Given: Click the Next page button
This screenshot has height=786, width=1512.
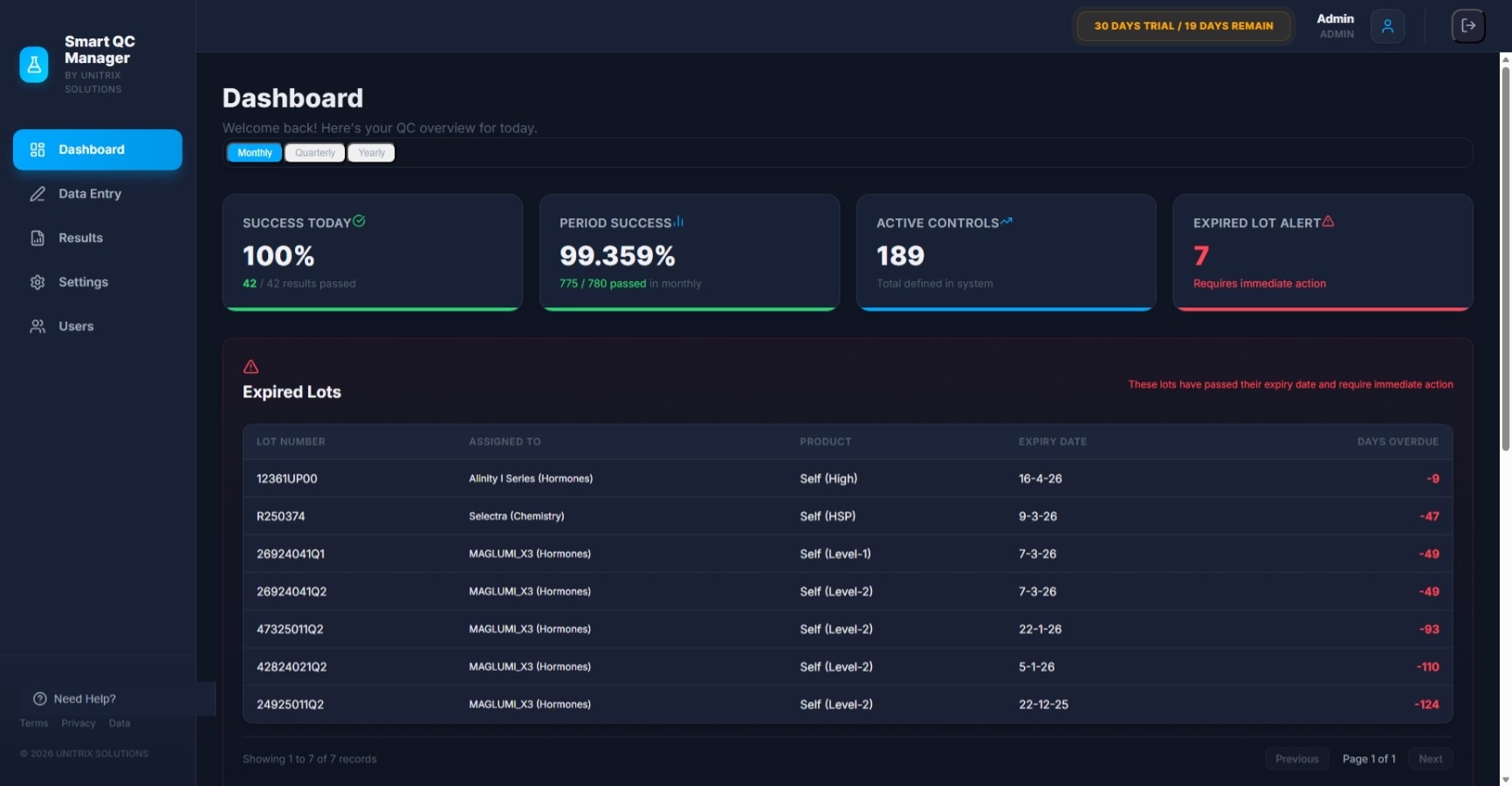Looking at the screenshot, I should click(1430, 759).
